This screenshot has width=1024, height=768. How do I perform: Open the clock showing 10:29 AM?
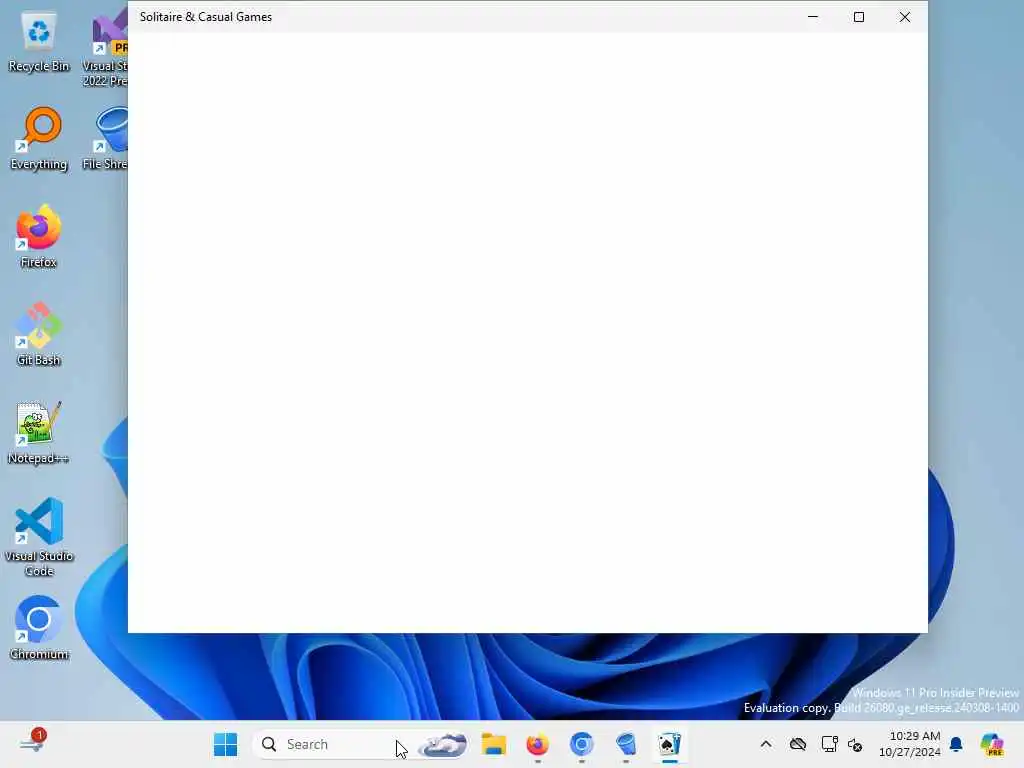tap(910, 744)
